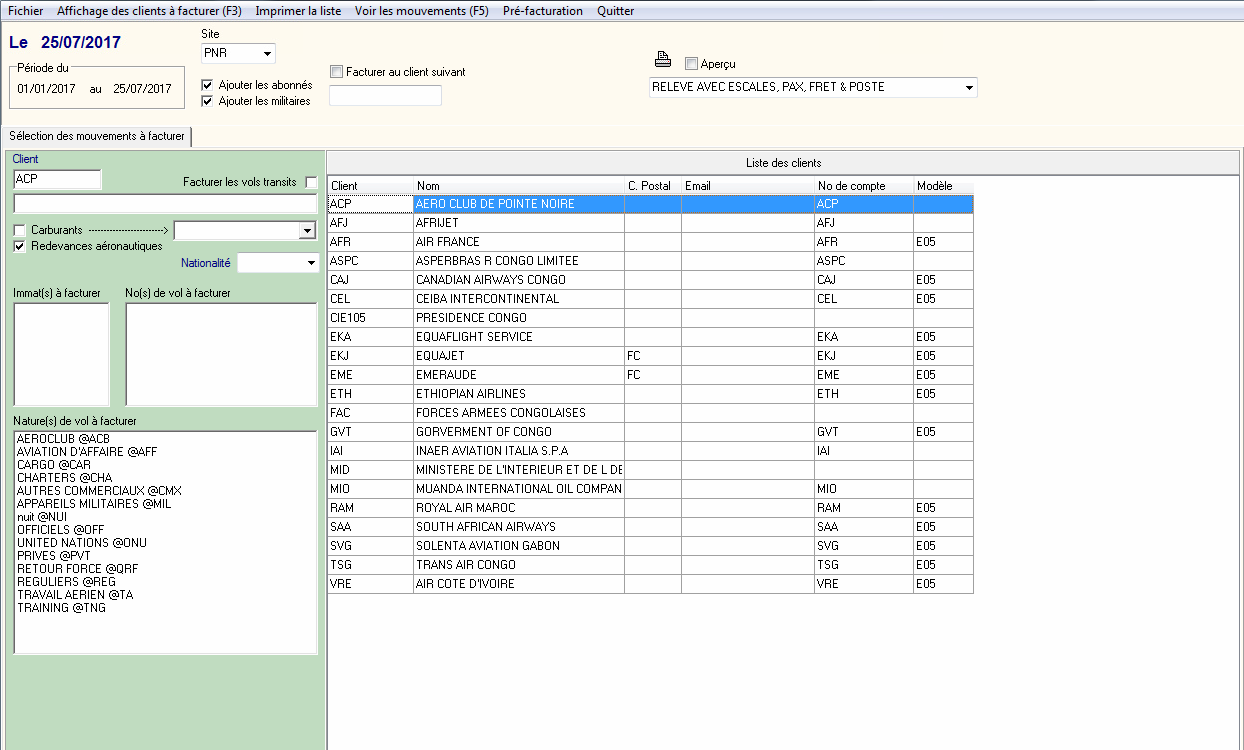Tick Facturer au client suivant
This screenshot has height=750, width=1244.
click(336, 72)
